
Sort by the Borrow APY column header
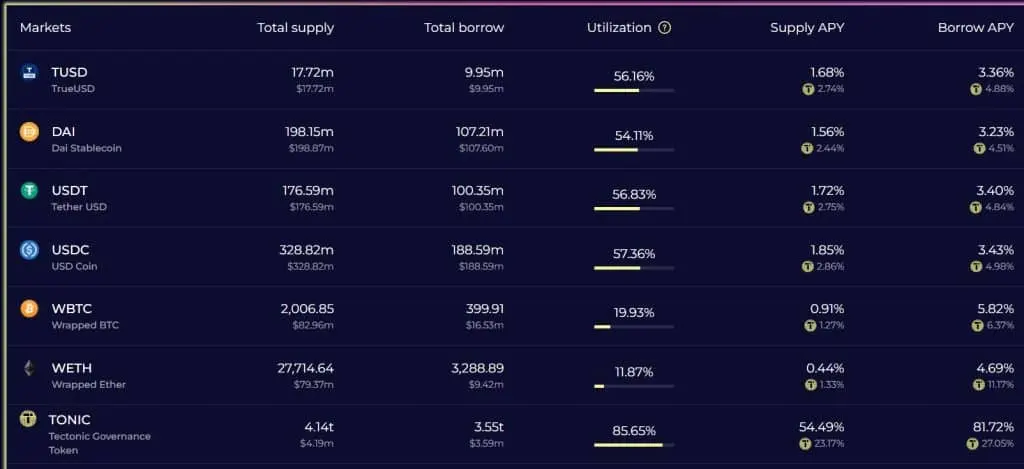(x=976, y=27)
